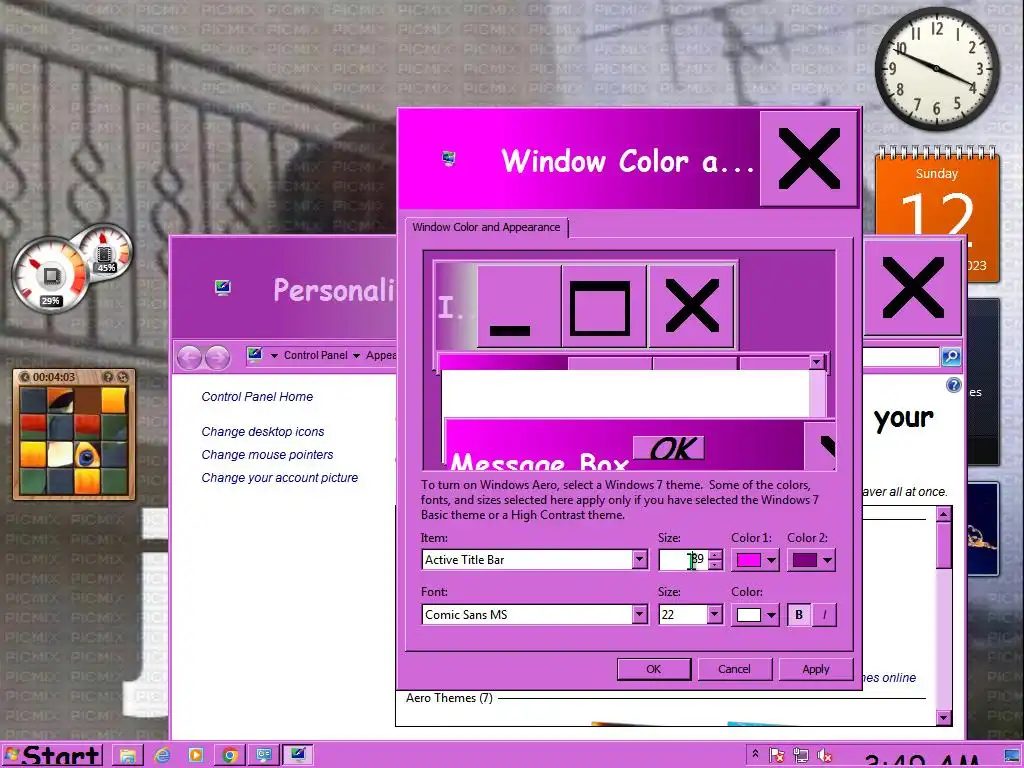Open the Start menu
This screenshot has height=768, width=1024.
(52, 756)
